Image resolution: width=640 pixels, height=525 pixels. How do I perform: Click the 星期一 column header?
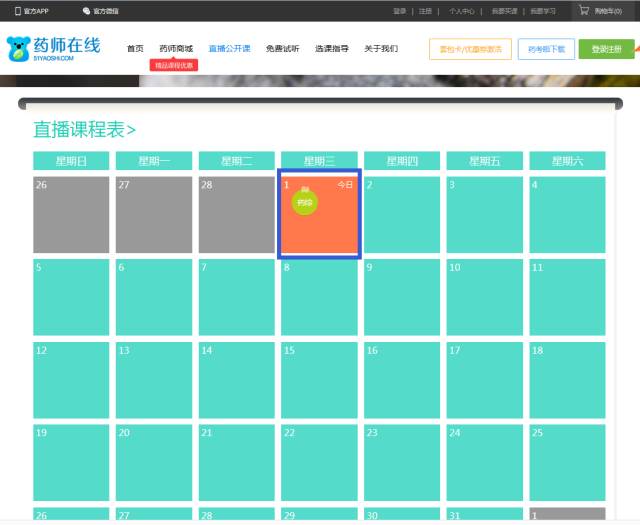[x=154, y=161]
